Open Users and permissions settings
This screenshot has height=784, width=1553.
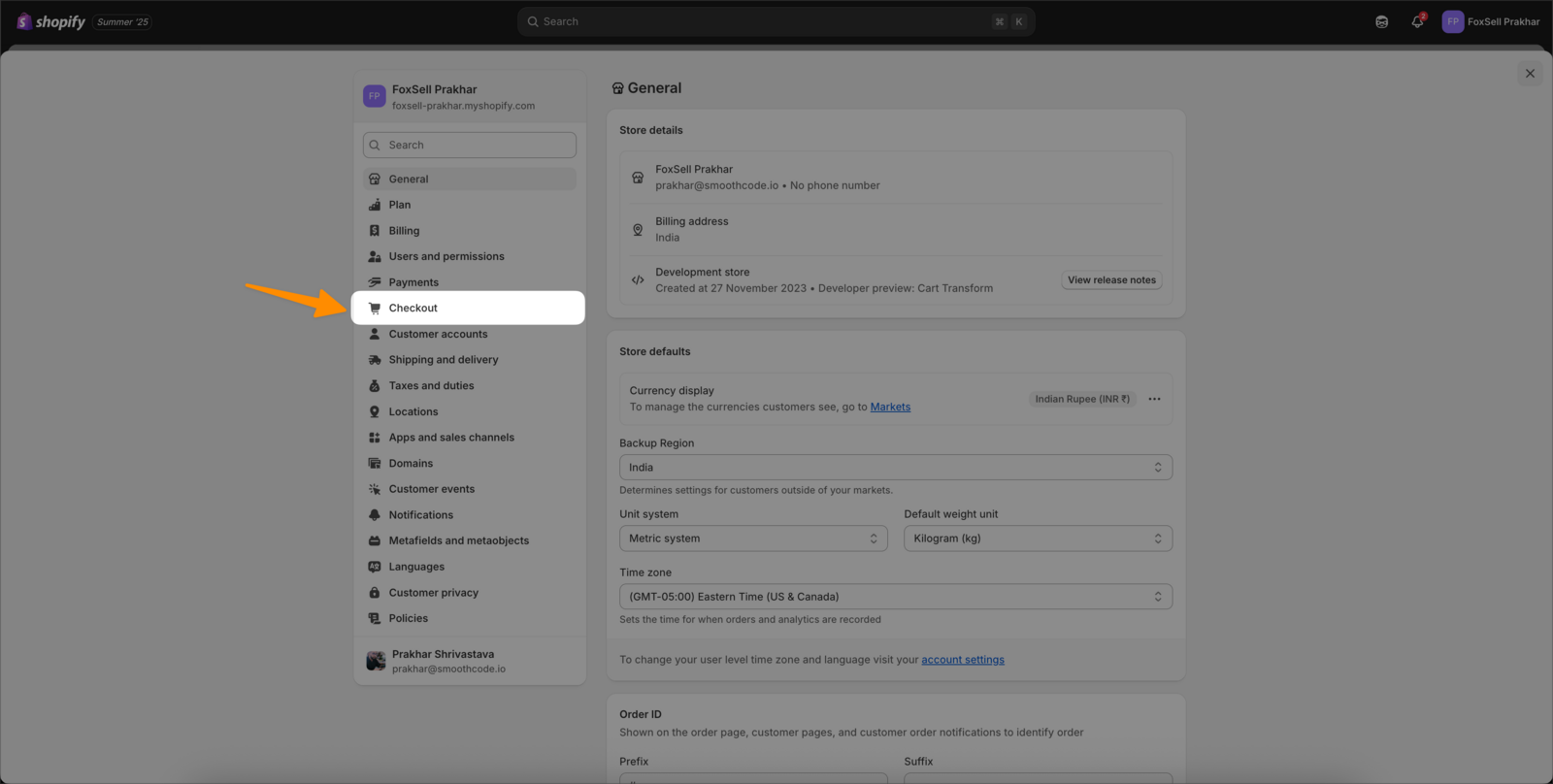pos(470,257)
